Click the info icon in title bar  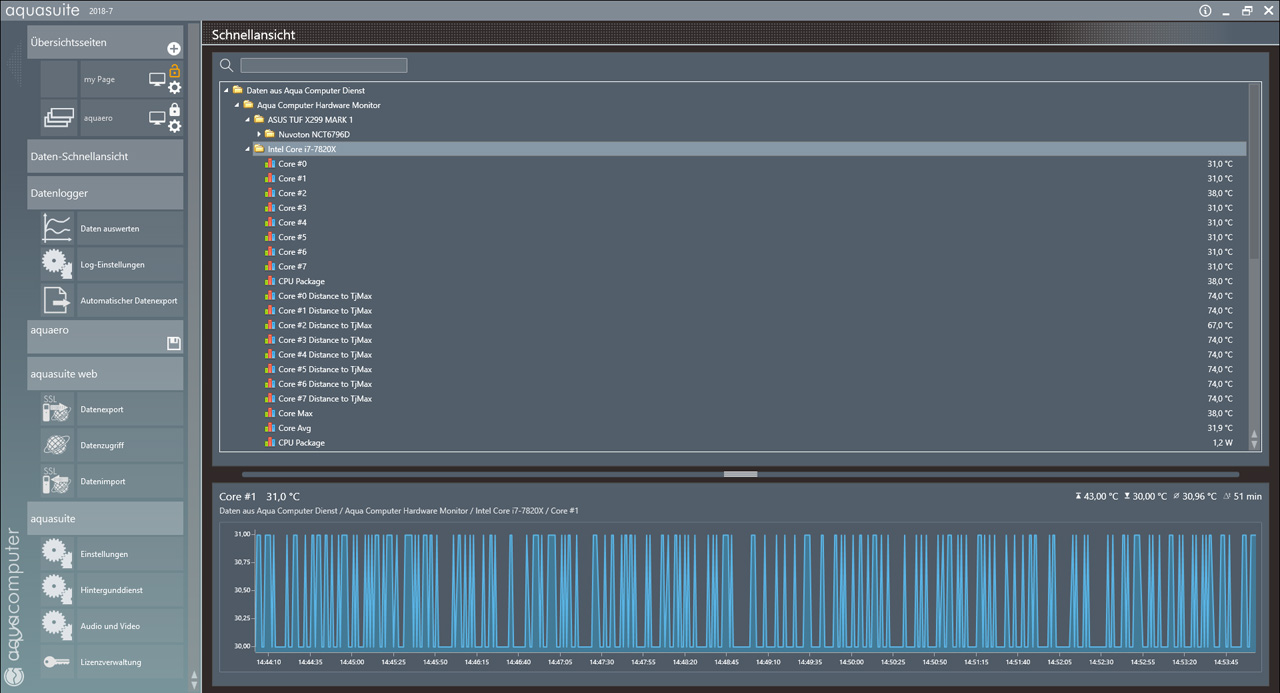(1205, 10)
